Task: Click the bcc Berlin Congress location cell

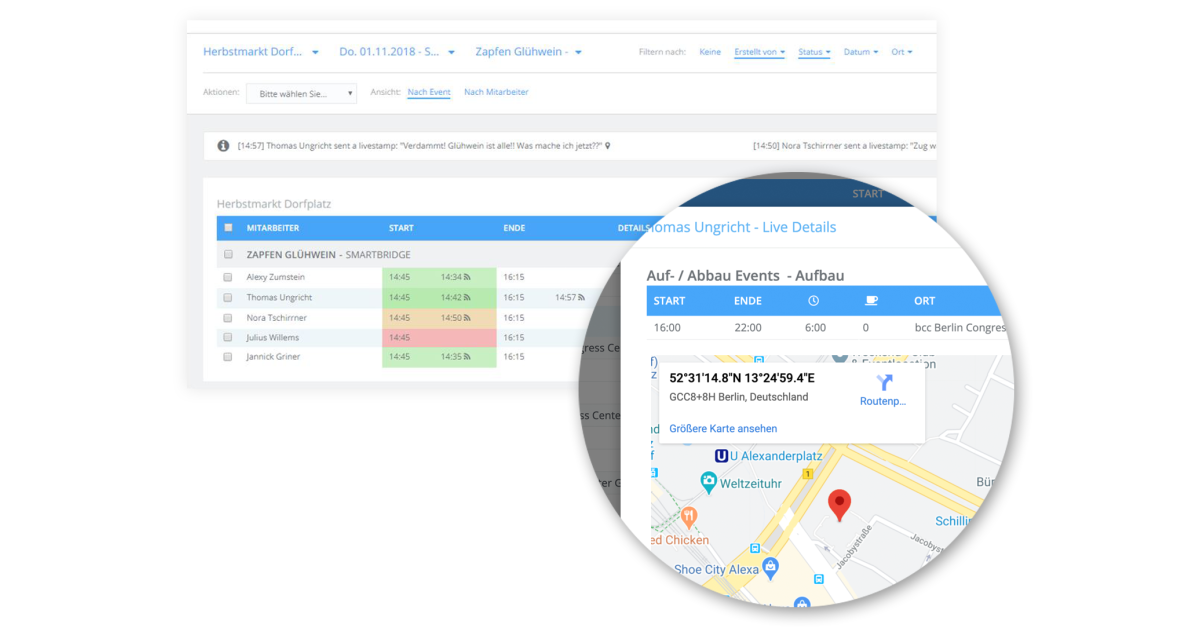Action: click(960, 327)
